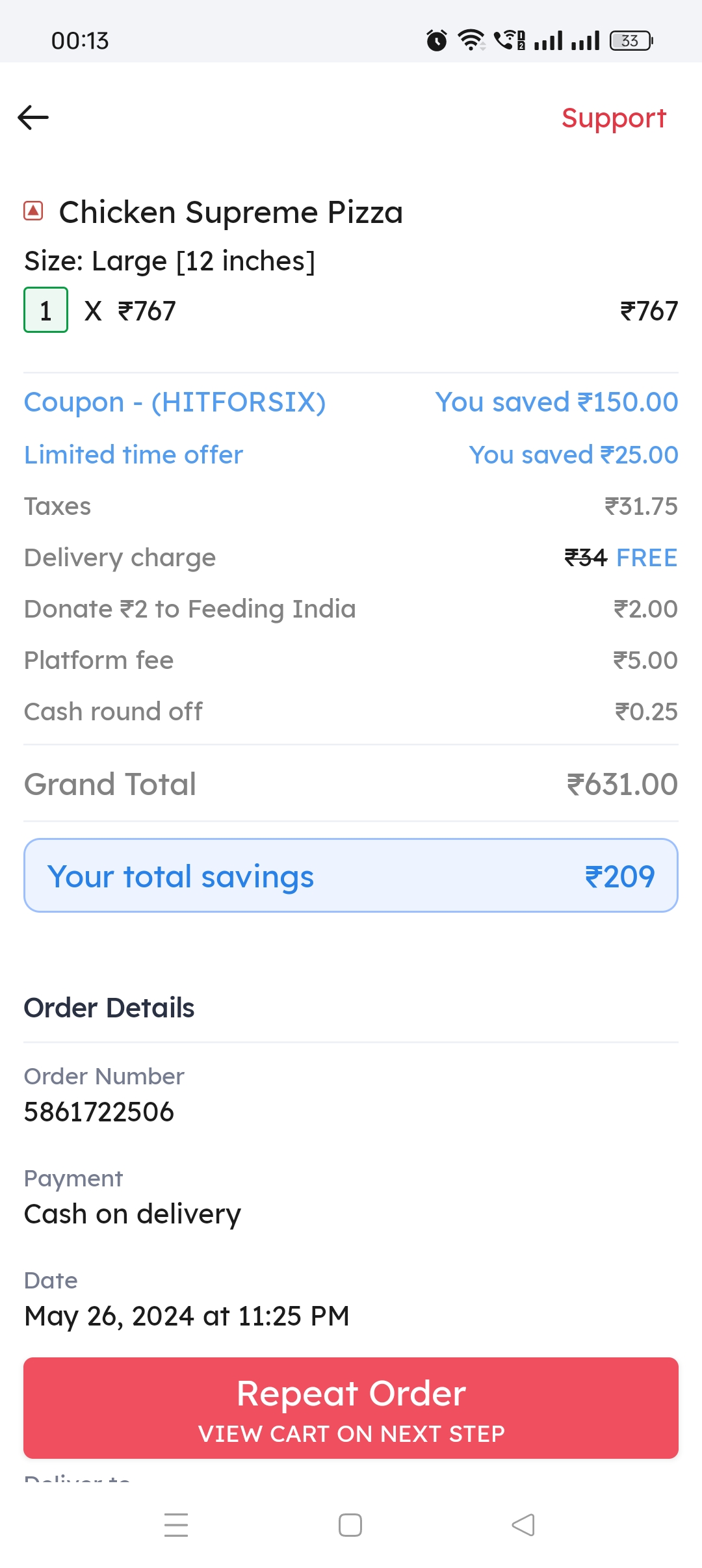702x1568 pixels.
Task: Tap the Grand Total amount ₹631.00
Action: [622, 784]
